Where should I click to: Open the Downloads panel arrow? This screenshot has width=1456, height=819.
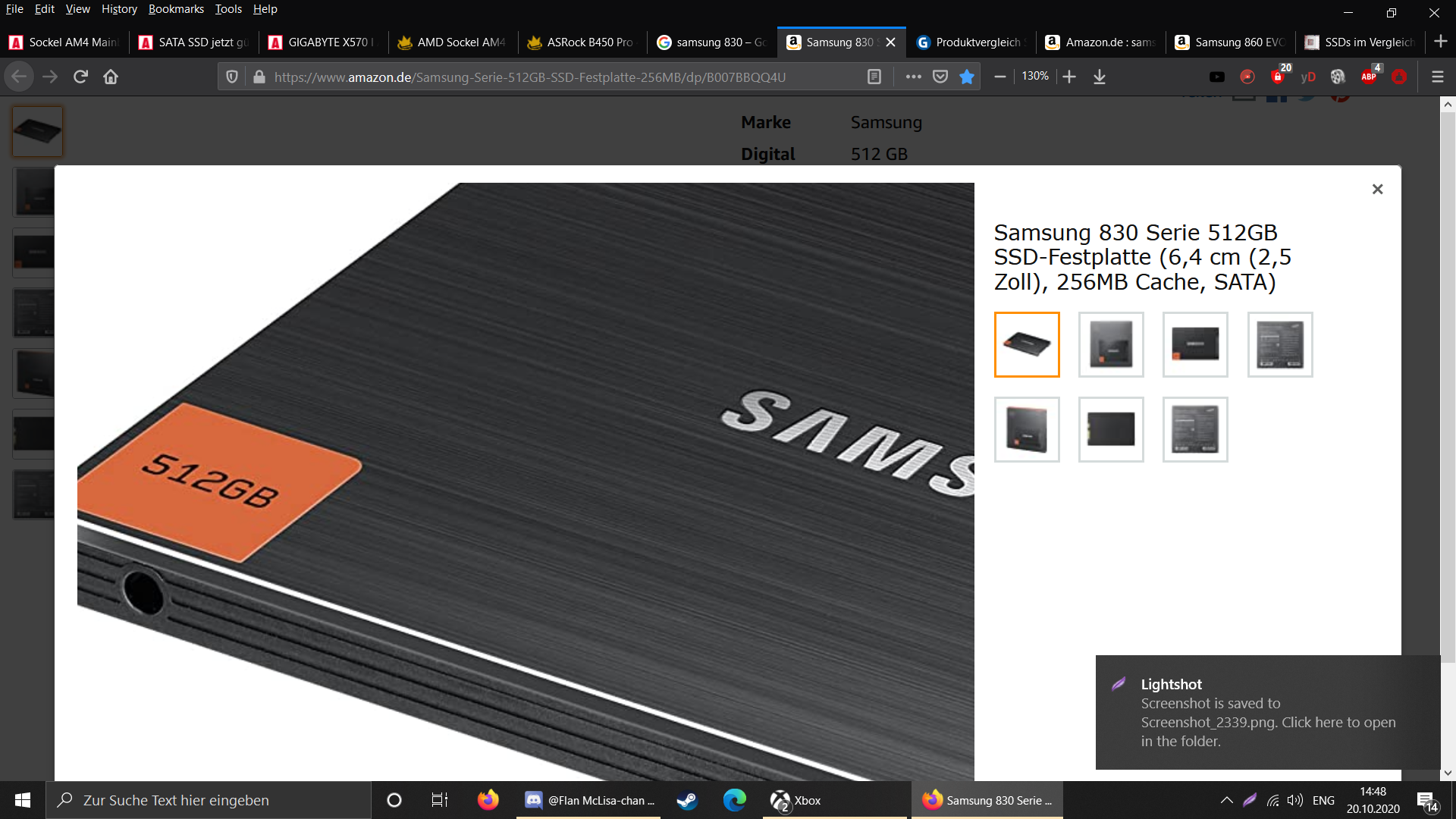pos(1100,77)
